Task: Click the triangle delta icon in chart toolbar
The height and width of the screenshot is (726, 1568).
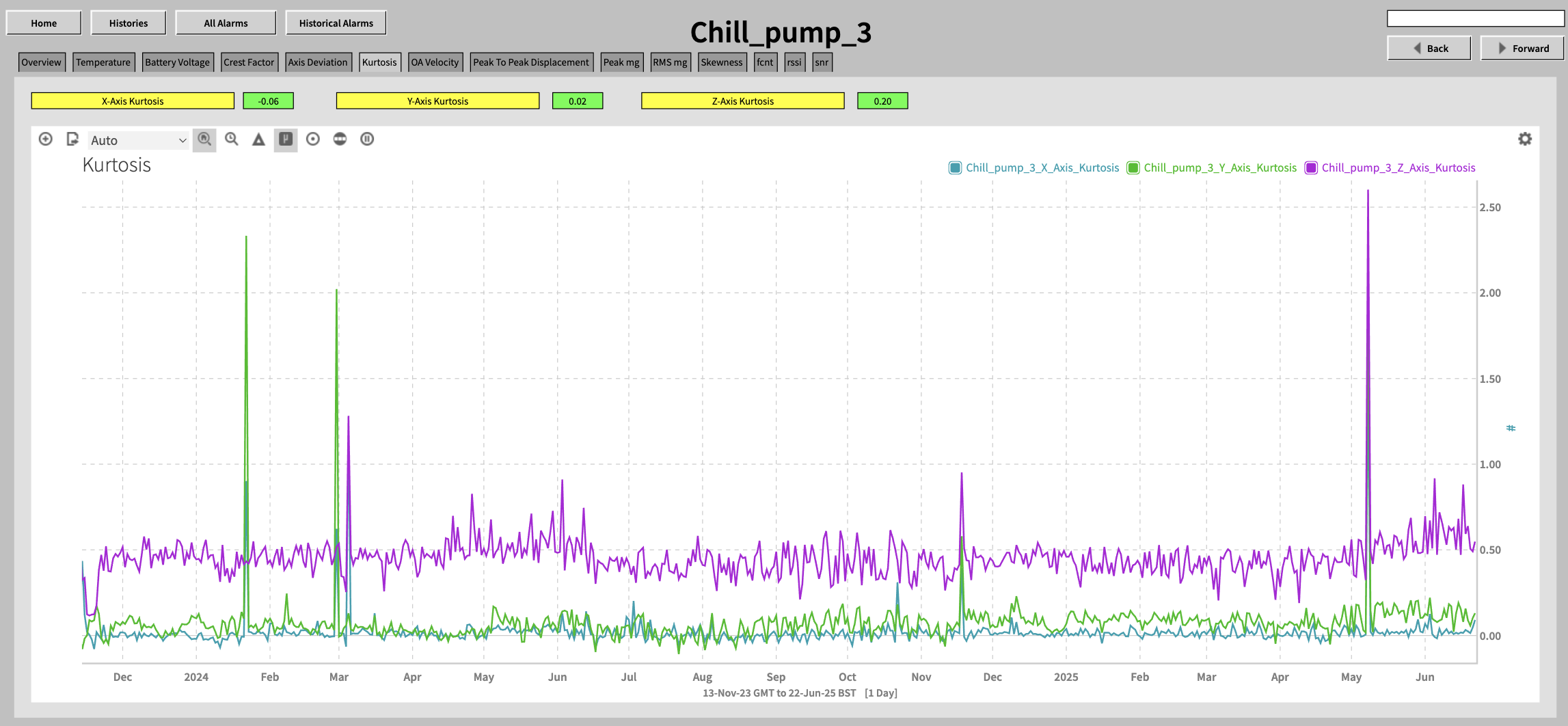Action: (258, 139)
